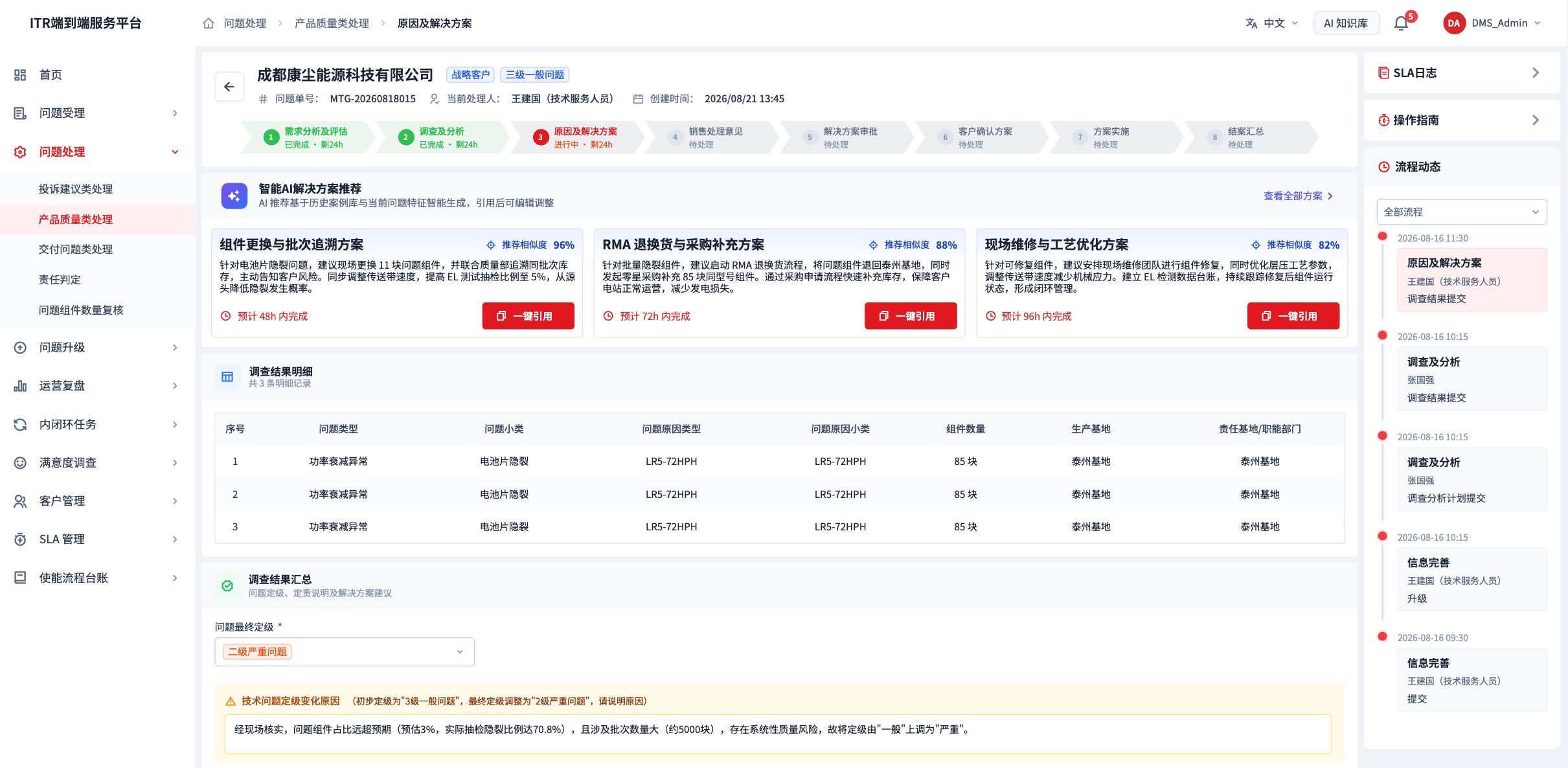Click 问题处理 breadcrumb link
Screen dimensions: 1568x768
click(x=245, y=23)
